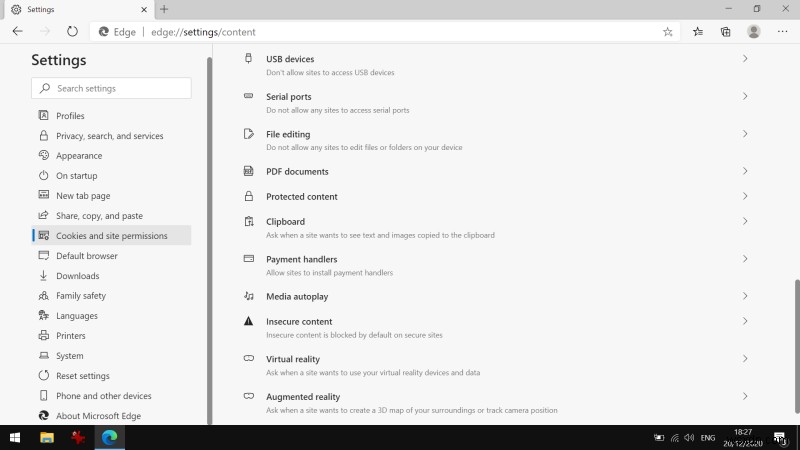Click the Augmented reality headset icon
This screenshot has width=800, height=450.
pos(248,396)
